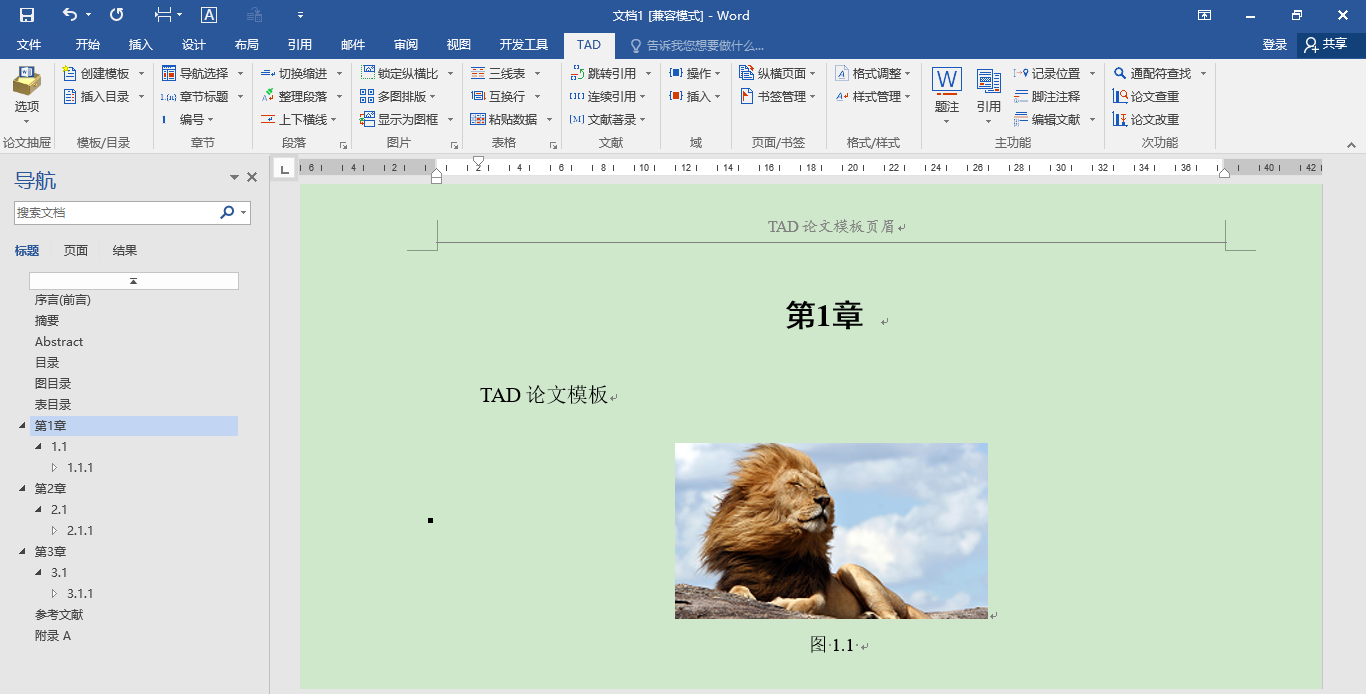The image size is (1366, 694).
Task: Click 告诉我您想要做什么 tell me box
Action: [697, 45]
